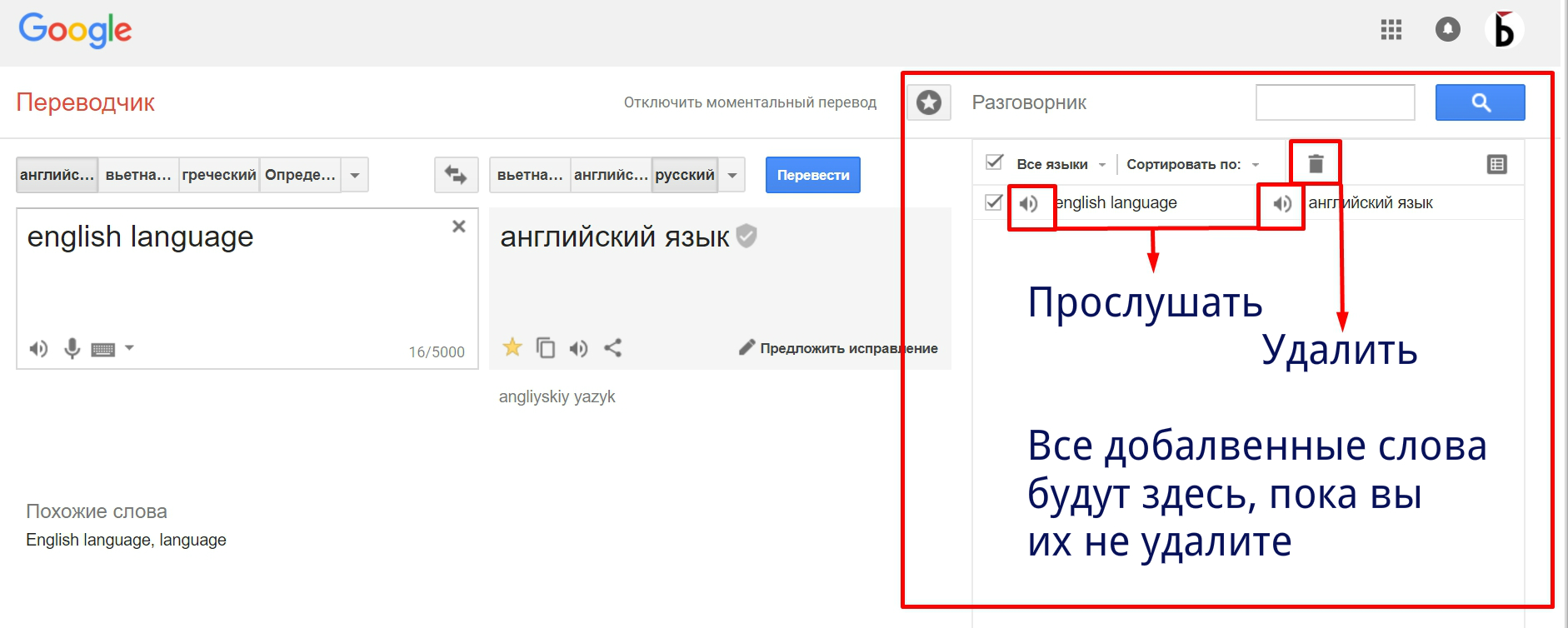Click the Google logo
The height and width of the screenshot is (628, 1568).
click(75, 30)
